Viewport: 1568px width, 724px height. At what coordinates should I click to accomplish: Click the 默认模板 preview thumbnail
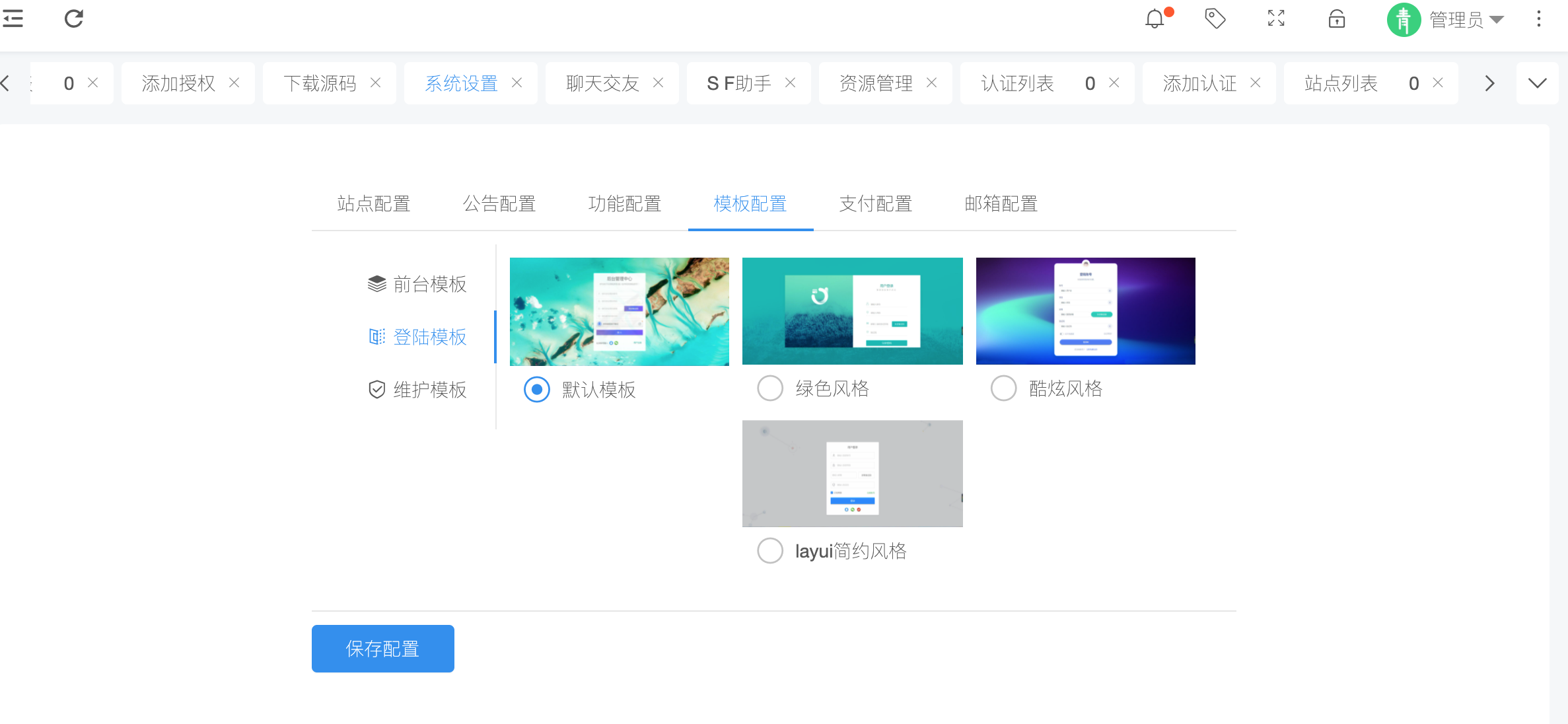tap(620, 312)
